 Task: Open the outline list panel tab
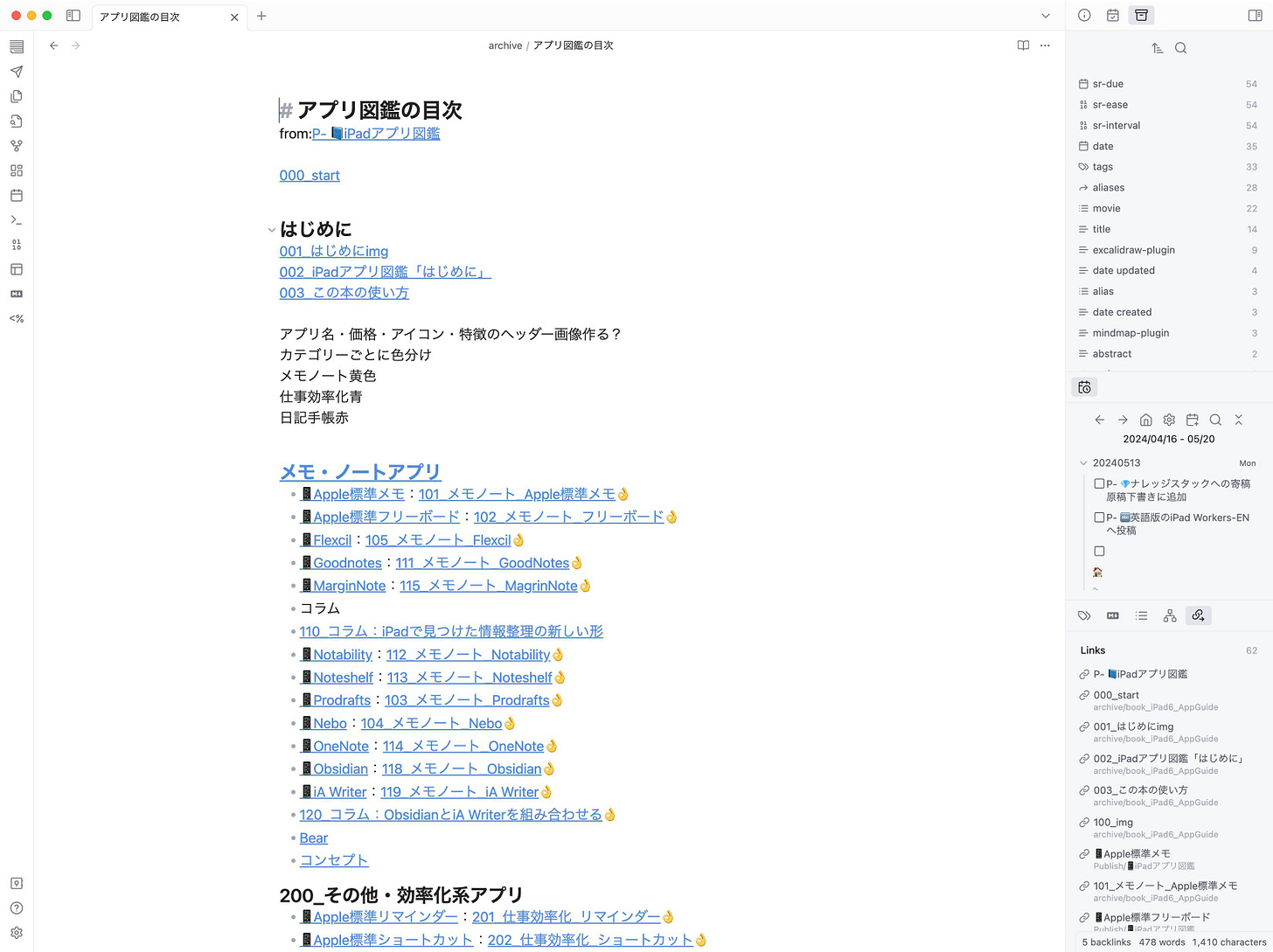[1142, 615]
